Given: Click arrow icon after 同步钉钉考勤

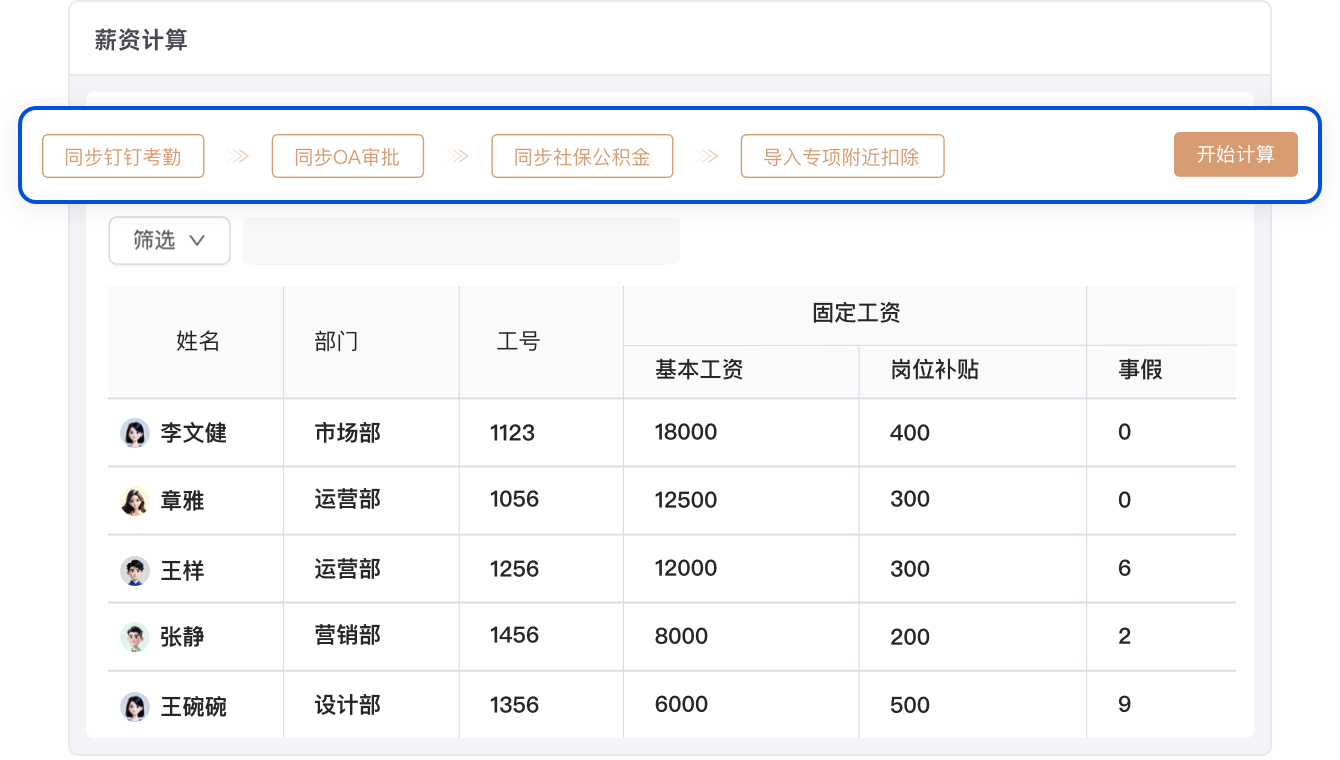Looking at the screenshot, I should click(239, 156).
